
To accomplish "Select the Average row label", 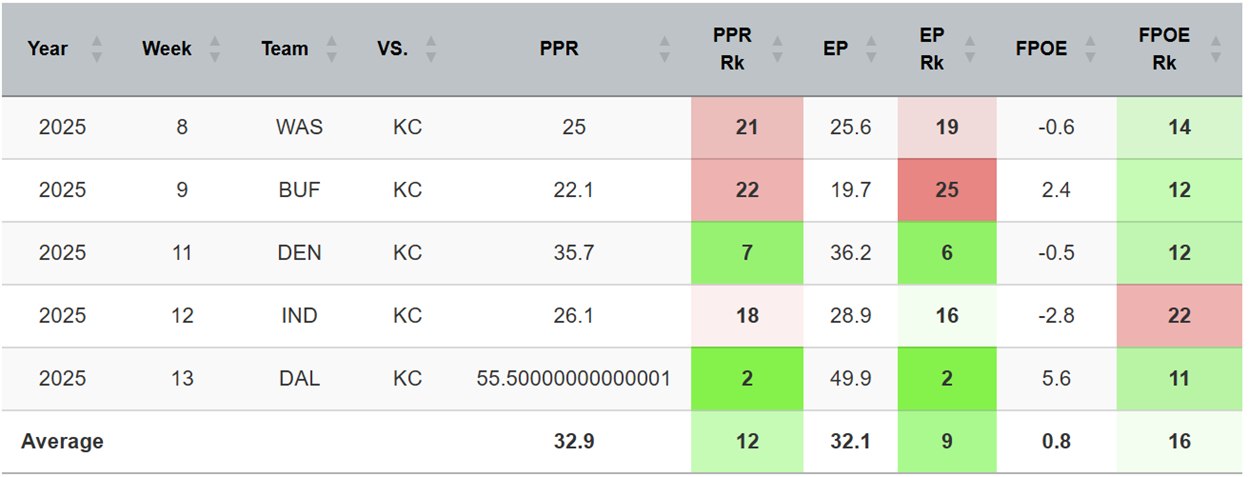I will (x=62, y=441).
